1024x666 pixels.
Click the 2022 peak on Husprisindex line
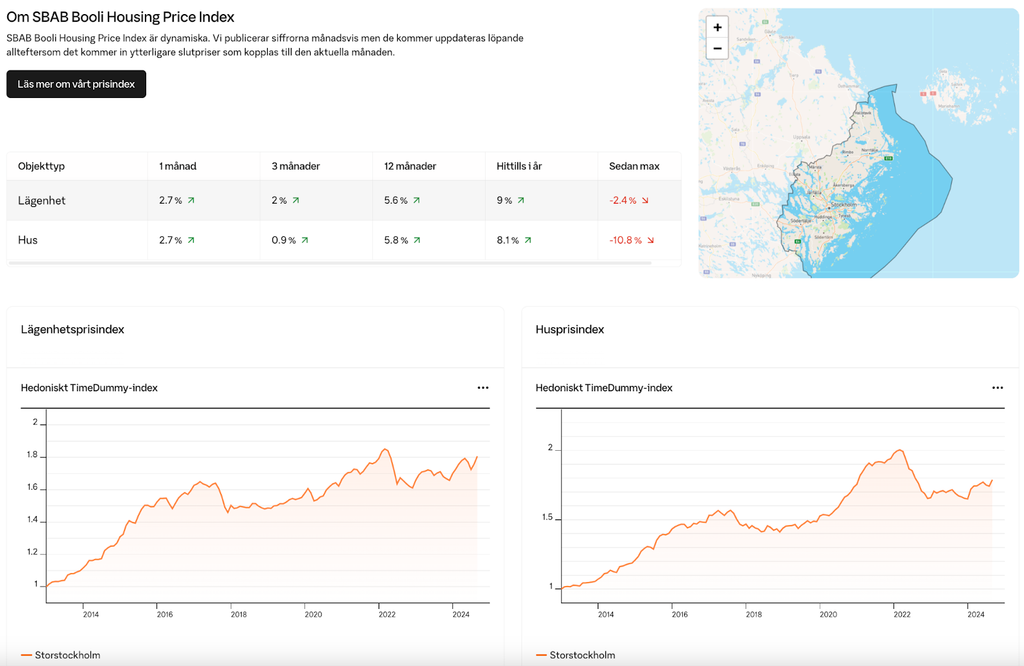(x=900, y=451)
